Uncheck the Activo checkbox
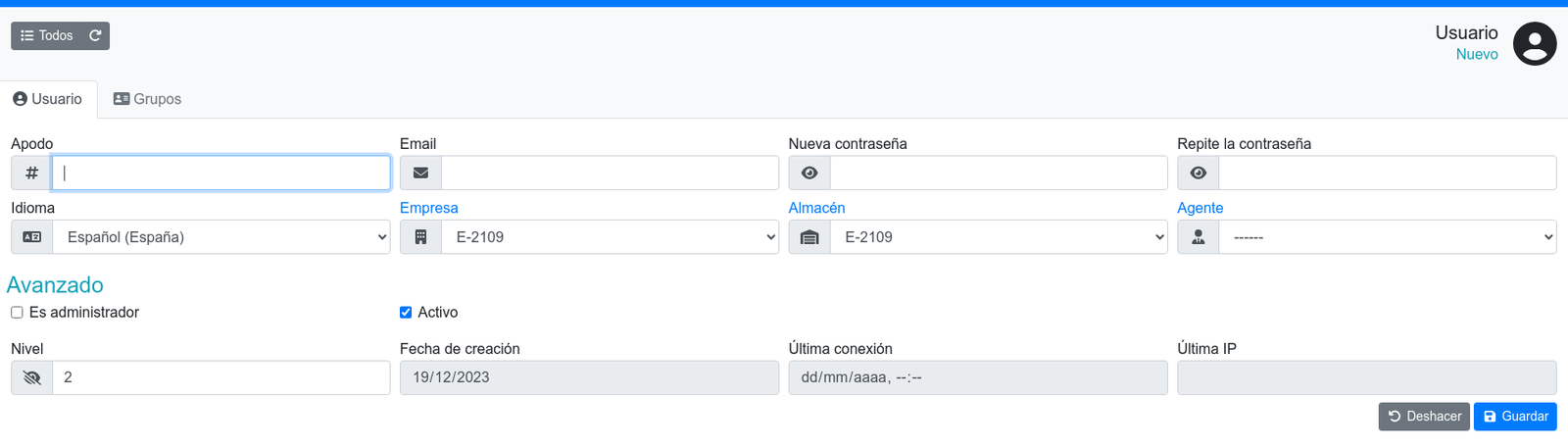The width and height of the screenshot is (1568, 448). (406, 313)
